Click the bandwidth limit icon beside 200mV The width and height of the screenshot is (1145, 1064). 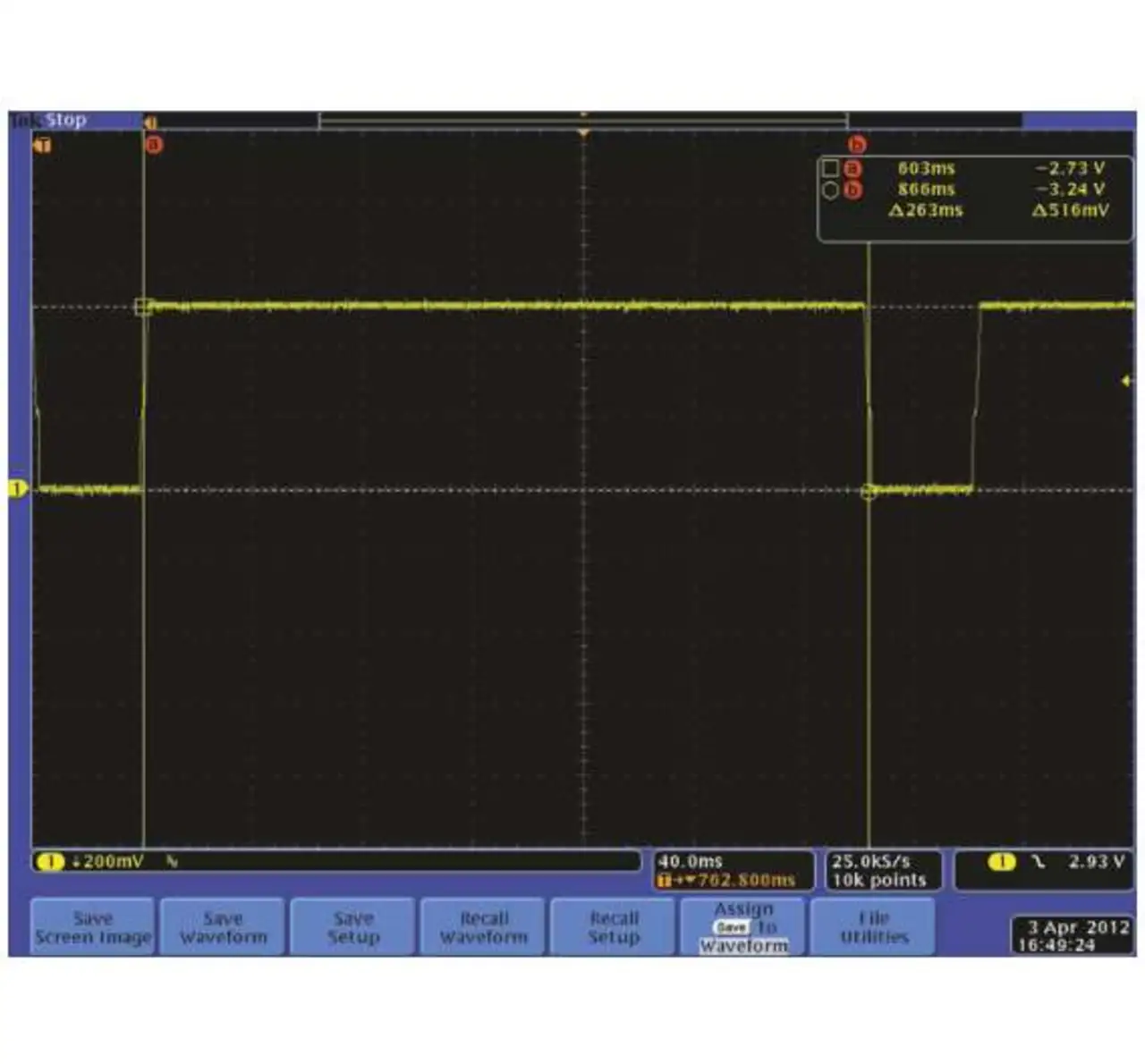pyautogui.click(x=172, y=861)
